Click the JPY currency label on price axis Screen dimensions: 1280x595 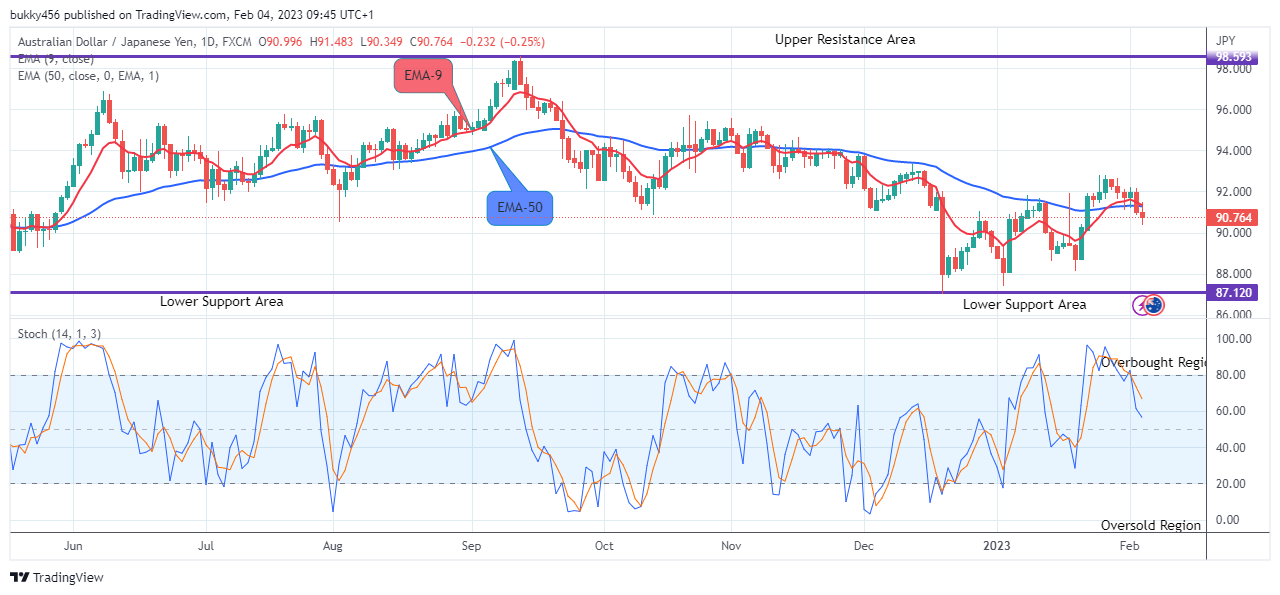pos(1226,41)
